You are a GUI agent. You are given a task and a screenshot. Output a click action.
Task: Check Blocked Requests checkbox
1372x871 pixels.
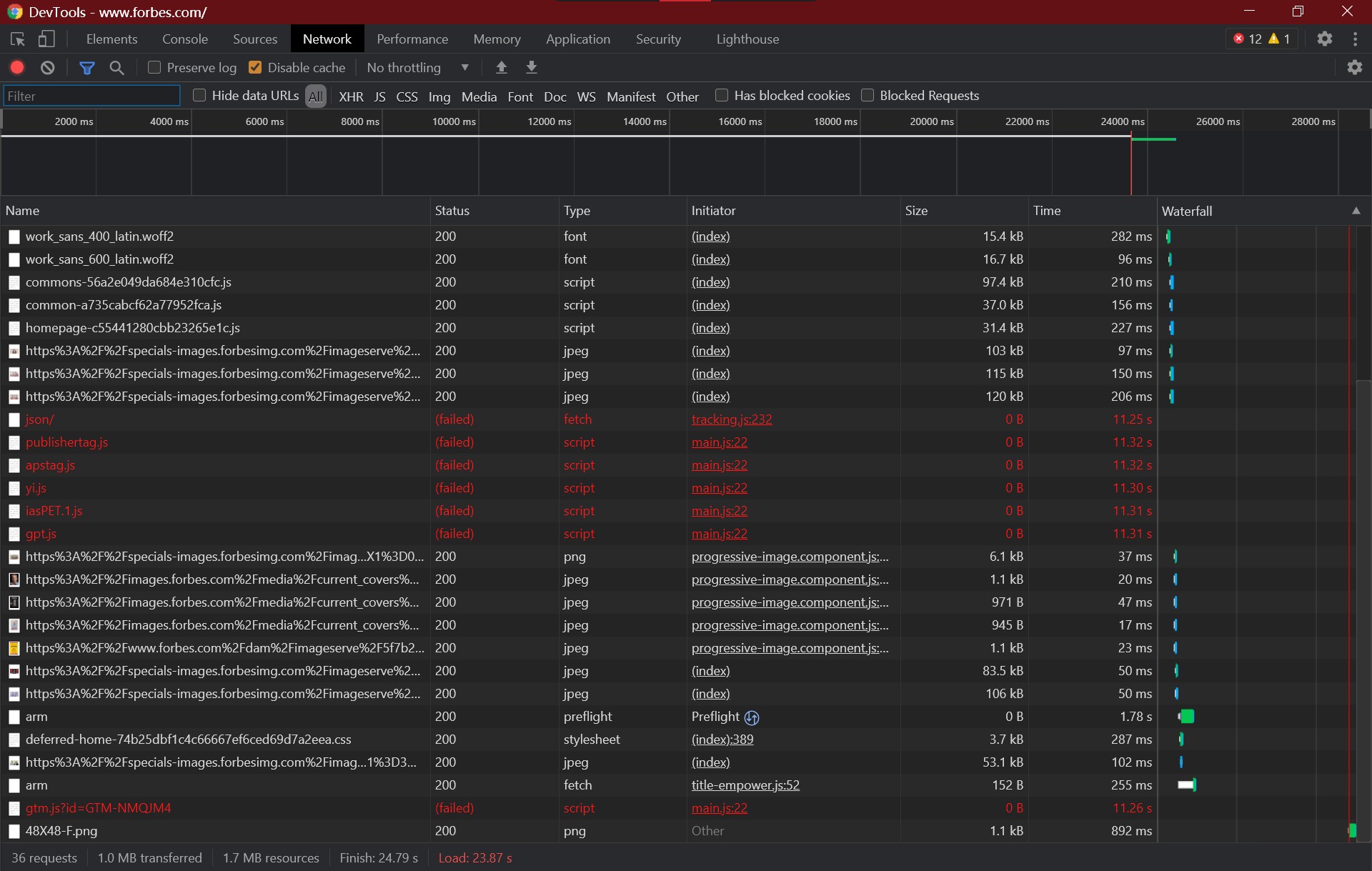(x=868, y=95)
